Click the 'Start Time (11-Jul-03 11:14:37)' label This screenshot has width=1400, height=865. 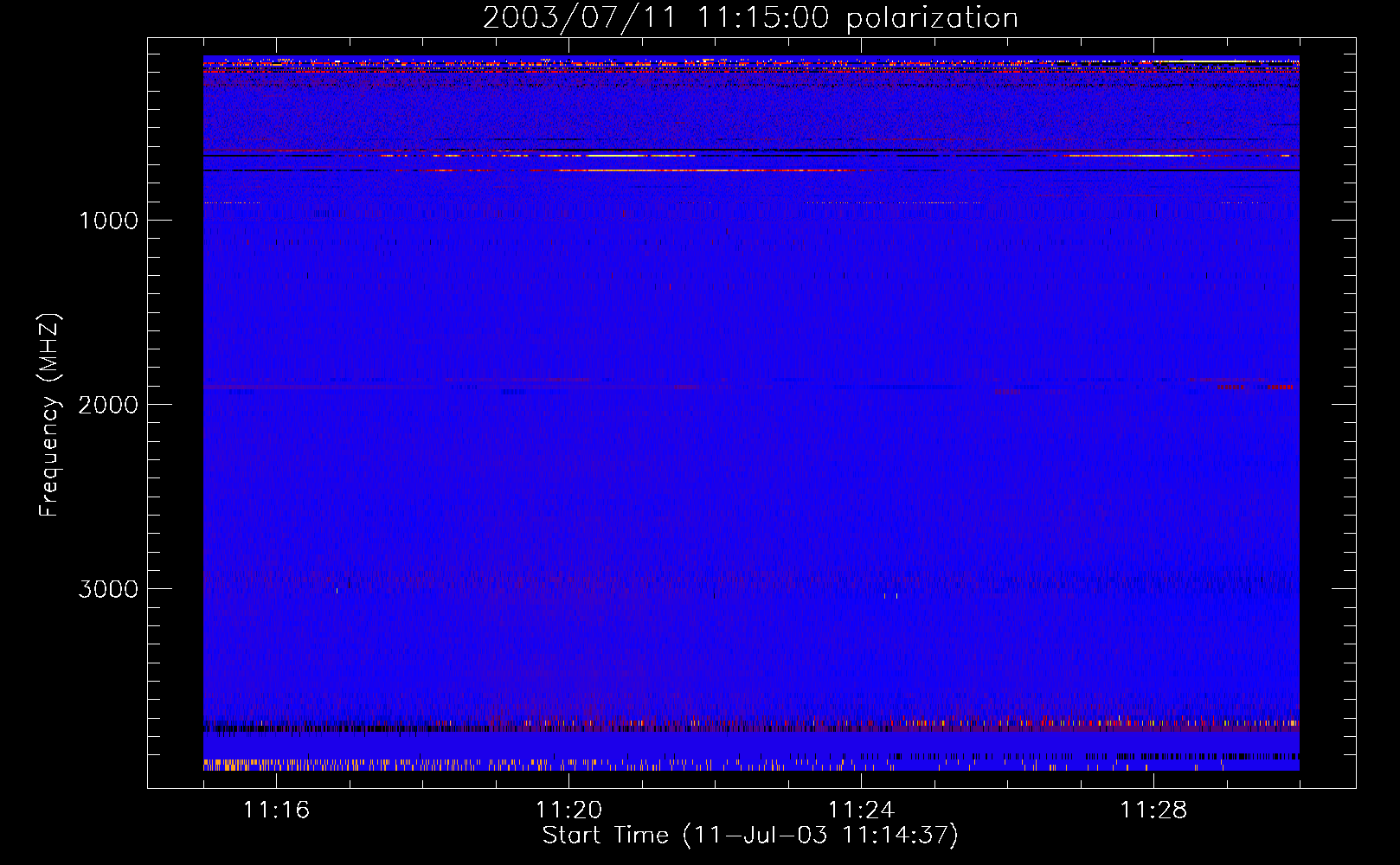[x=750, y=836]
